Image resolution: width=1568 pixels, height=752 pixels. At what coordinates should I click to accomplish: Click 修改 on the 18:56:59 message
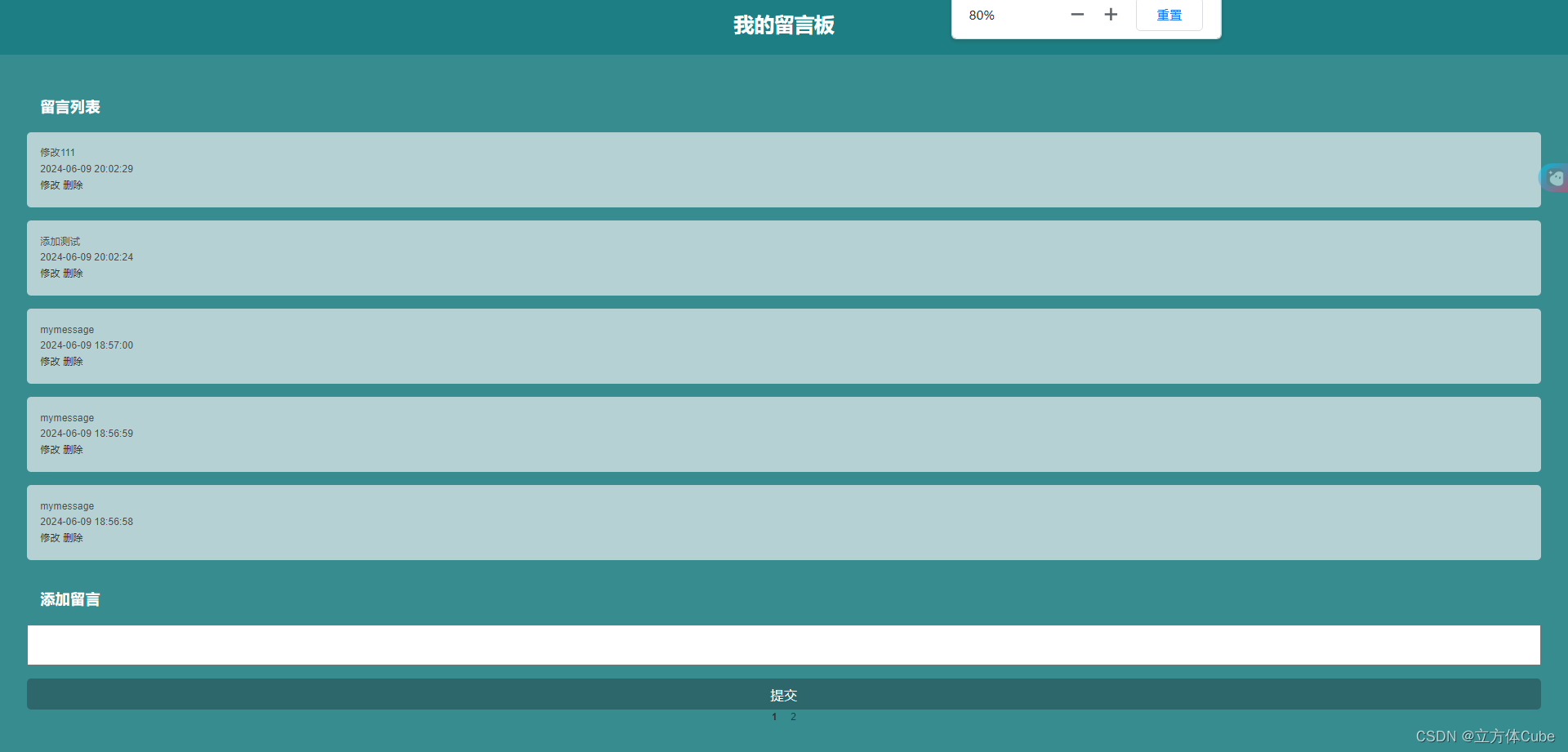50,450
